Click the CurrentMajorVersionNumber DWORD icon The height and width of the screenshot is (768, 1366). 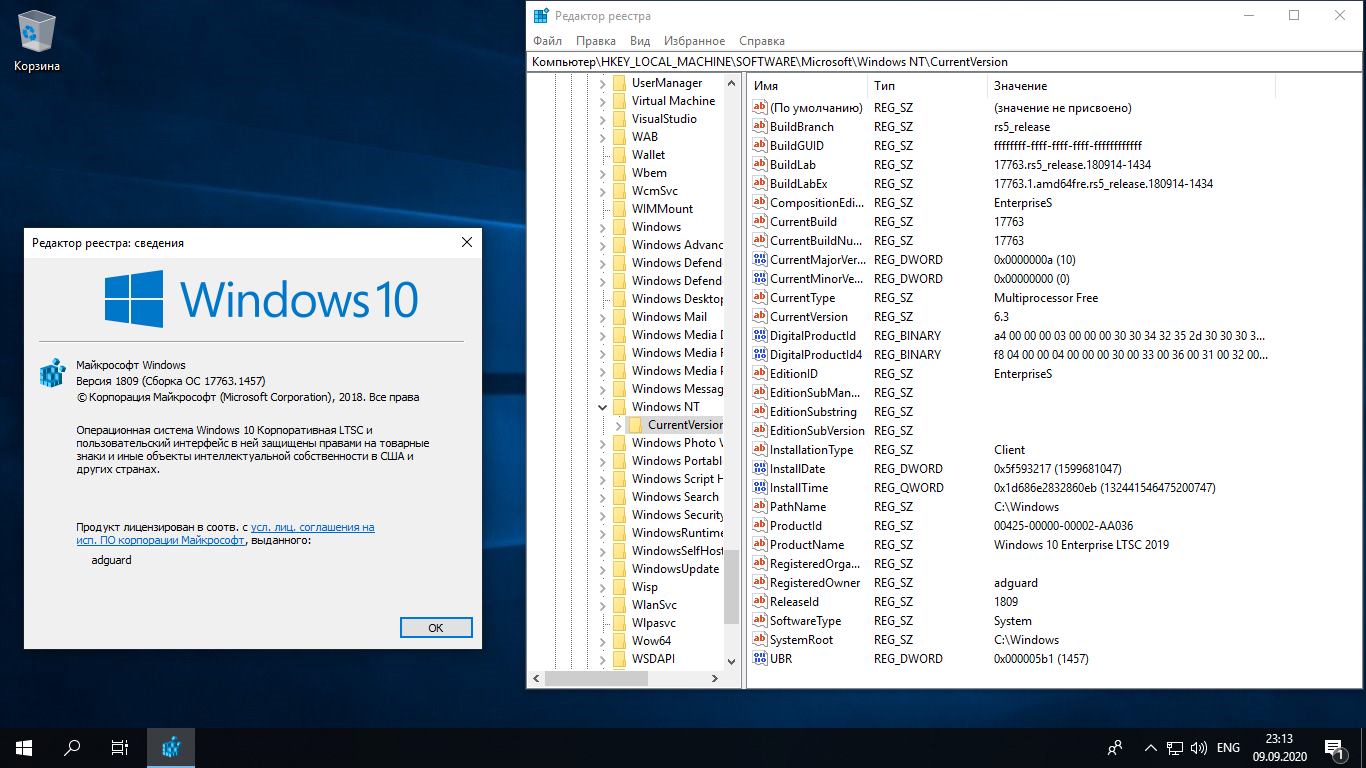pyautogui.click(x=759, y=260)
